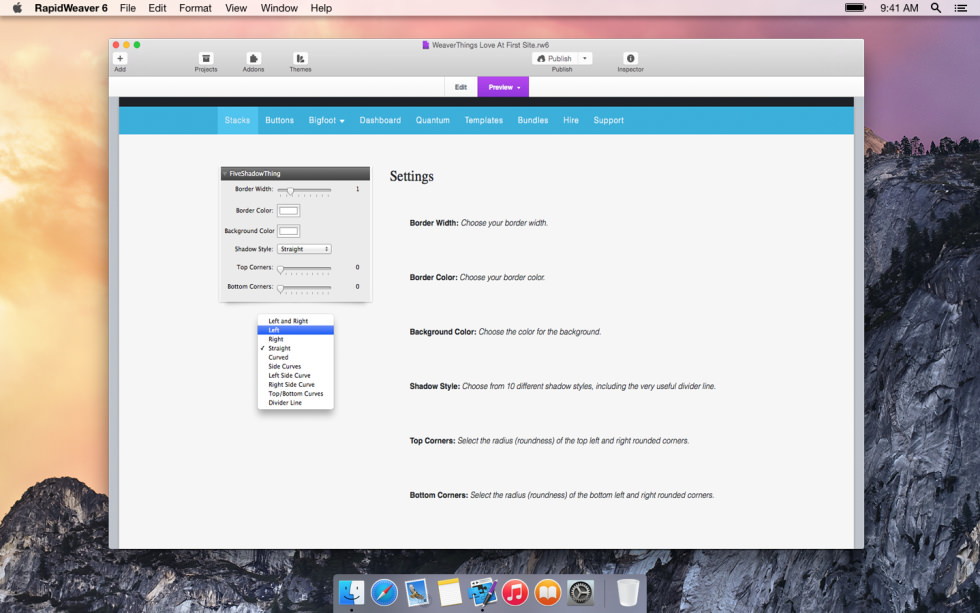
Task: Open the Inspector info icon
Action: tap(630, 58)
